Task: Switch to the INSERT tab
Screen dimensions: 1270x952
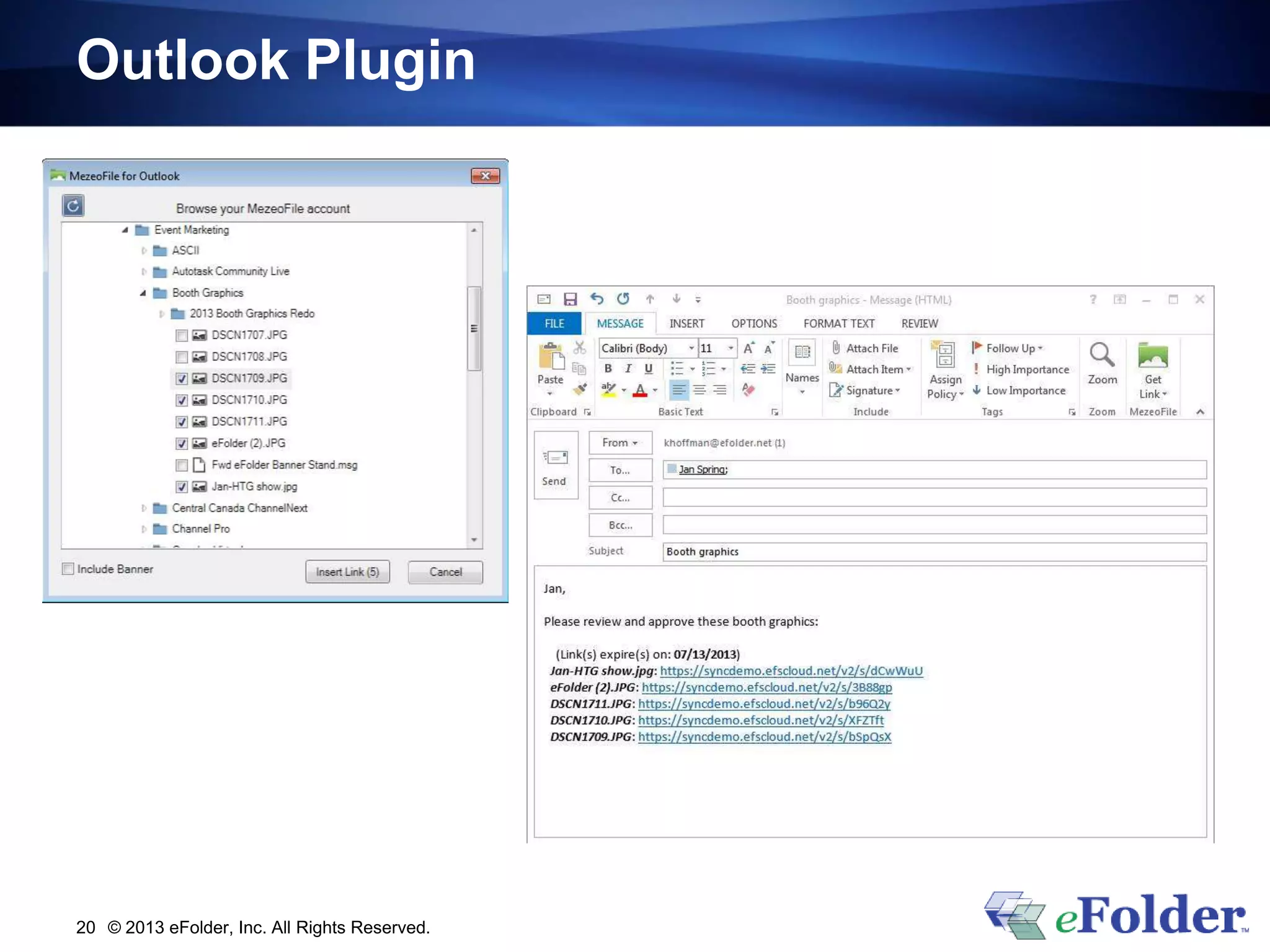Action: (686, 324)
